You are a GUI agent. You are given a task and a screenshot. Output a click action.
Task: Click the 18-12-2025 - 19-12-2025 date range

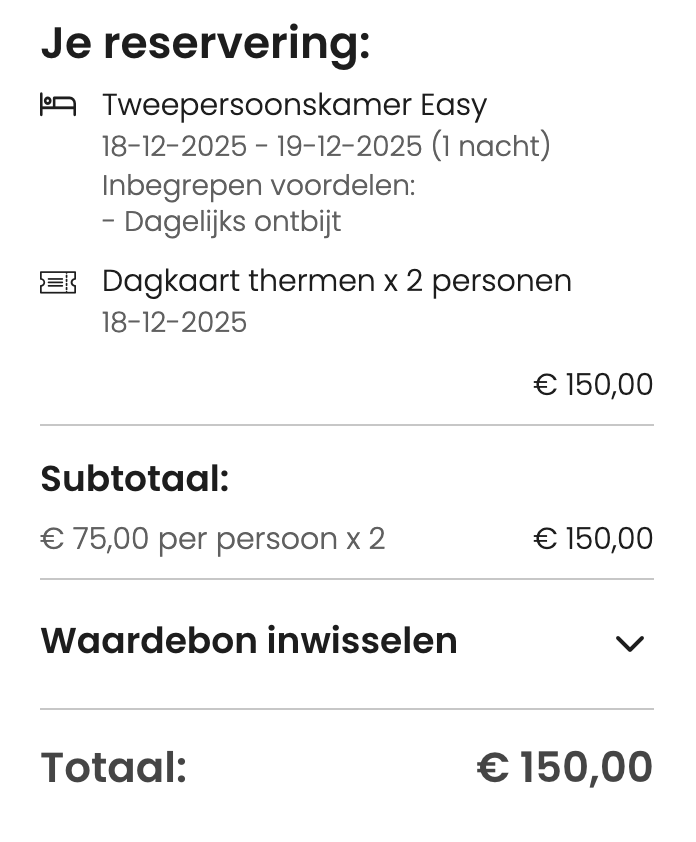325,146
